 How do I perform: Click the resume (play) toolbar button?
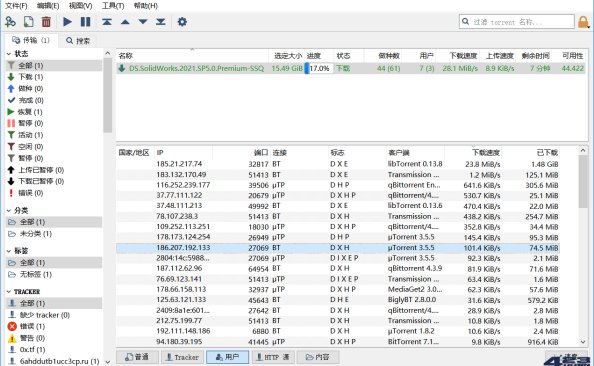(x=67, y=22)
